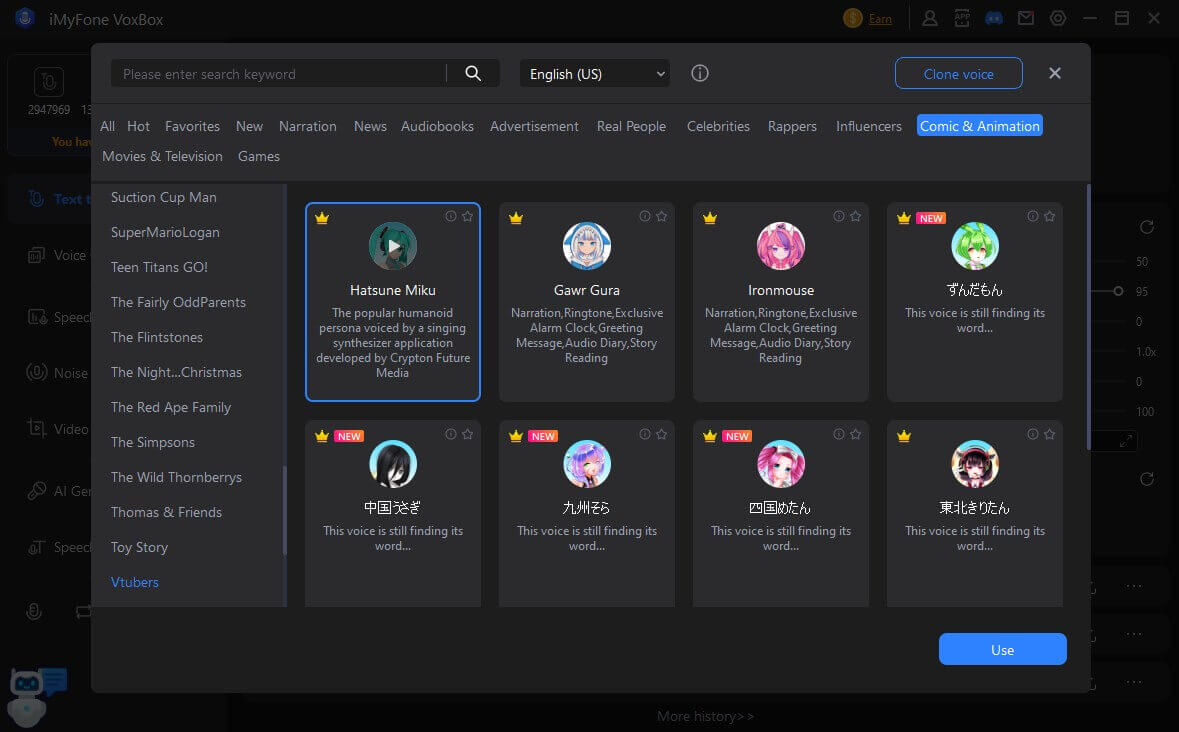Show info for 九州そら voice

point(645,434)
